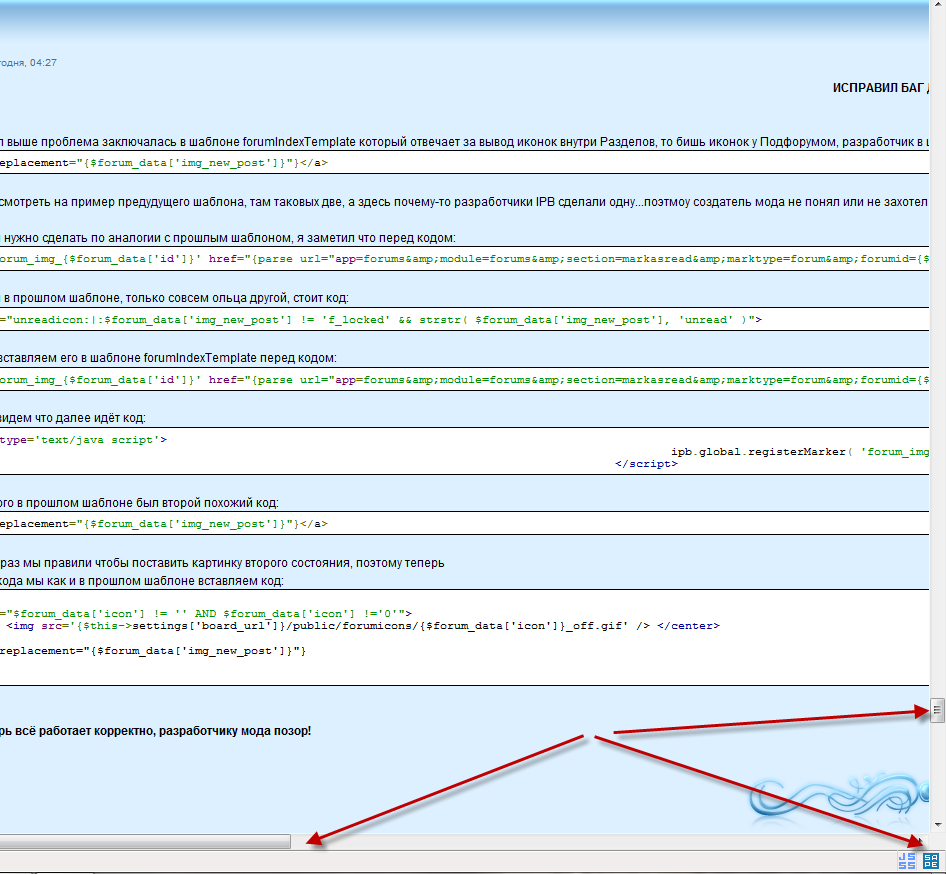Click the code line starting "unreadicon:|:$forum_data"
Image resolution: width=946 pixels, height=874 pixels.
pyautogui.click(x=384, y=320)
